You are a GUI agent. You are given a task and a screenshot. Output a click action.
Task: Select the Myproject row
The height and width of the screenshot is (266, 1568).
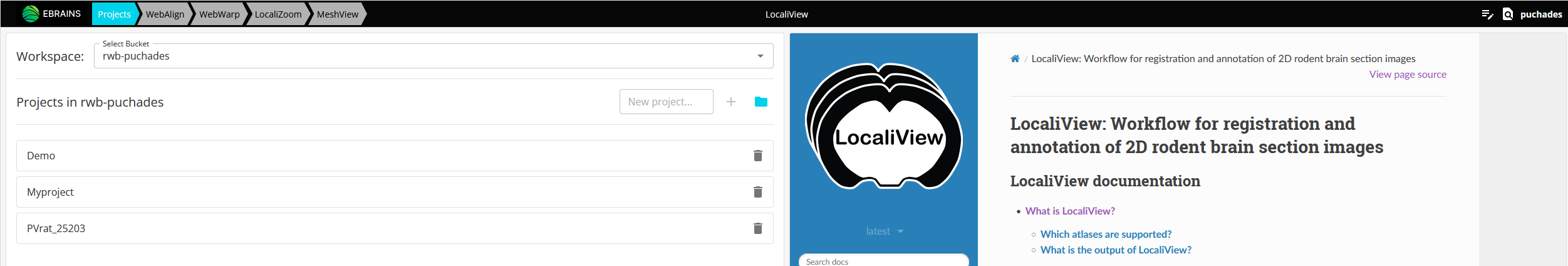(x=395, y=192)
